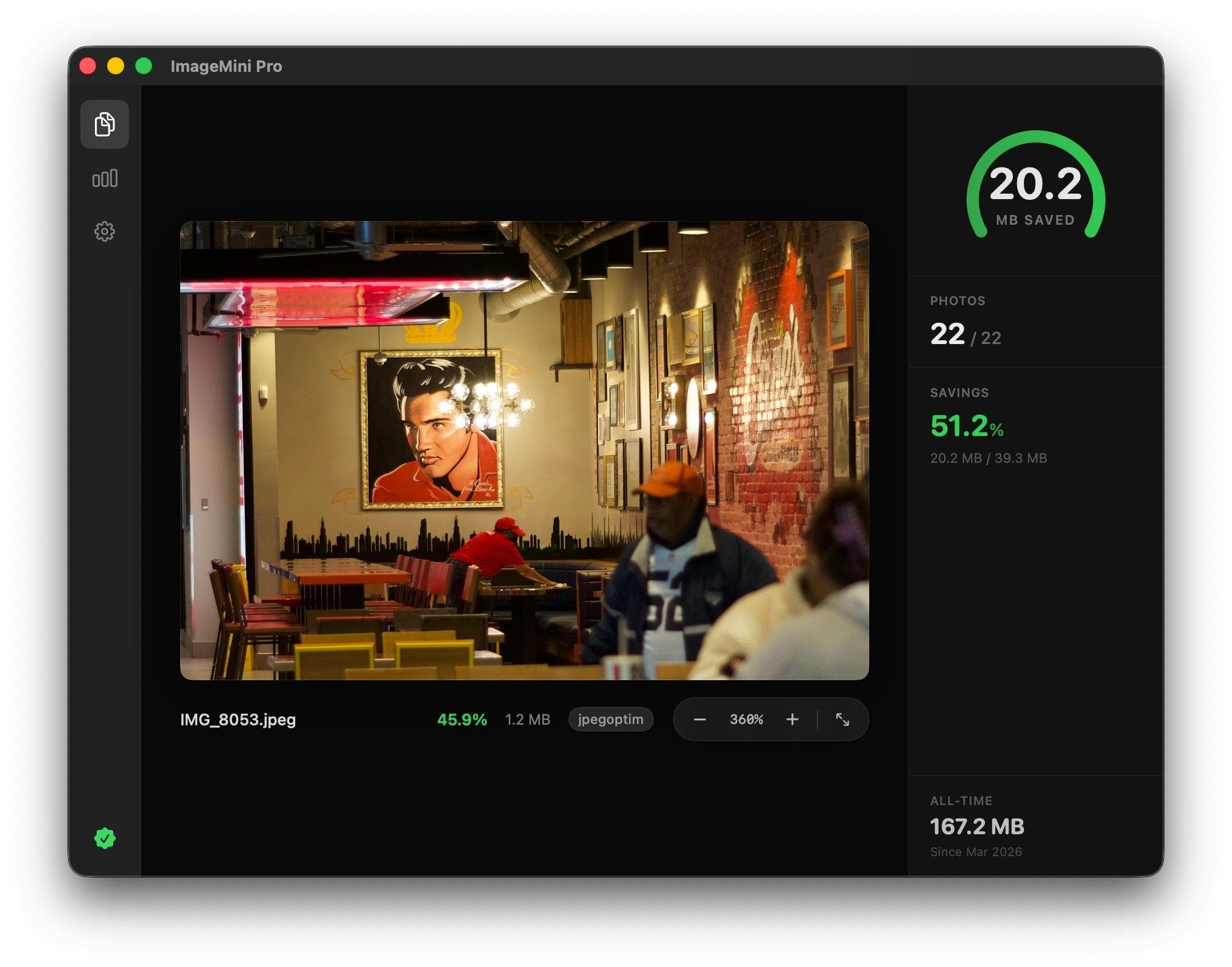The height and width of the screenshot is (967, 1232).
Task: Click the green license badge at bottom left
Action: point(105,839)
